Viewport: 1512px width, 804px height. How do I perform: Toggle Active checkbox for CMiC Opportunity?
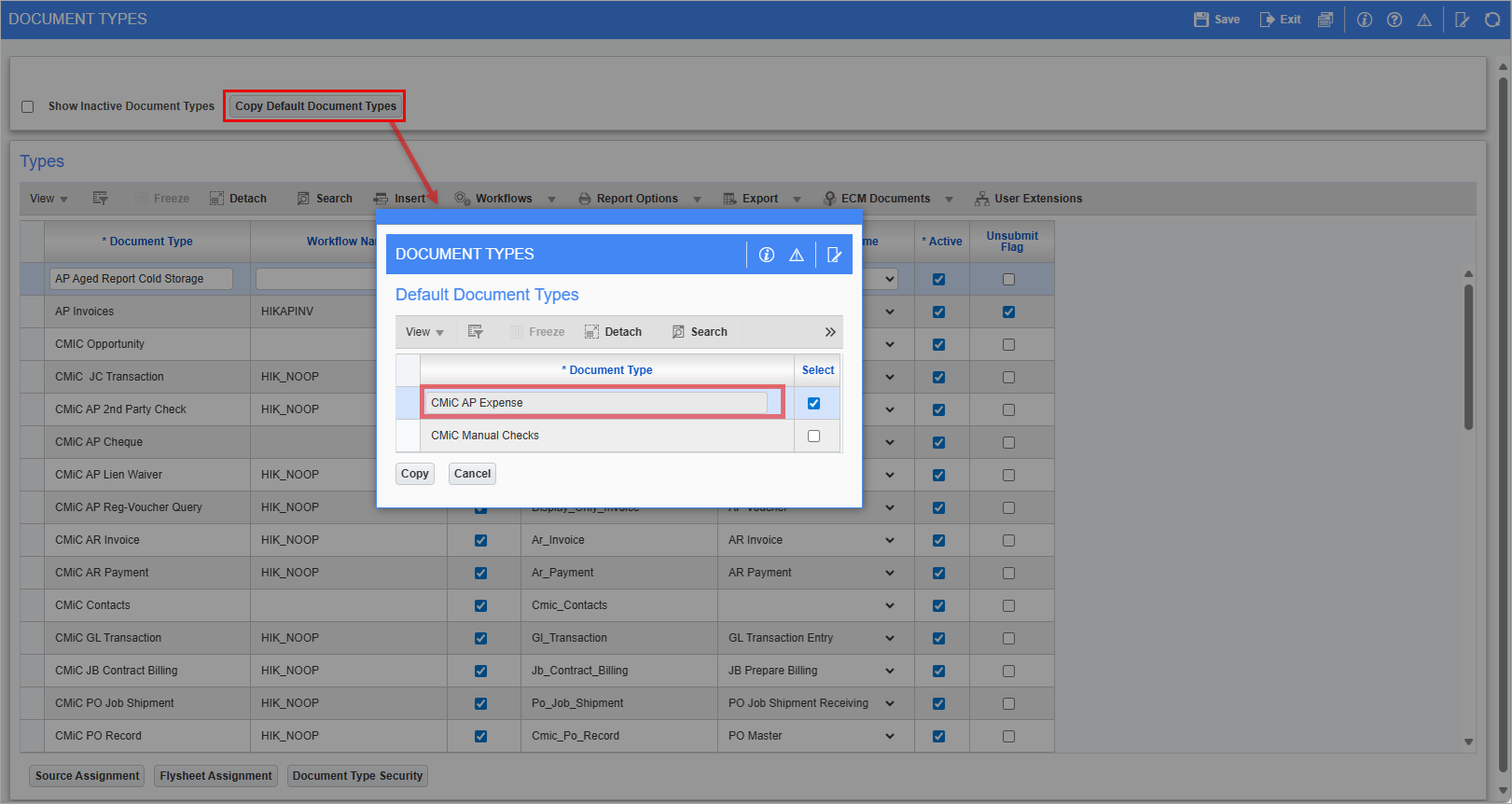click(939, 345)
